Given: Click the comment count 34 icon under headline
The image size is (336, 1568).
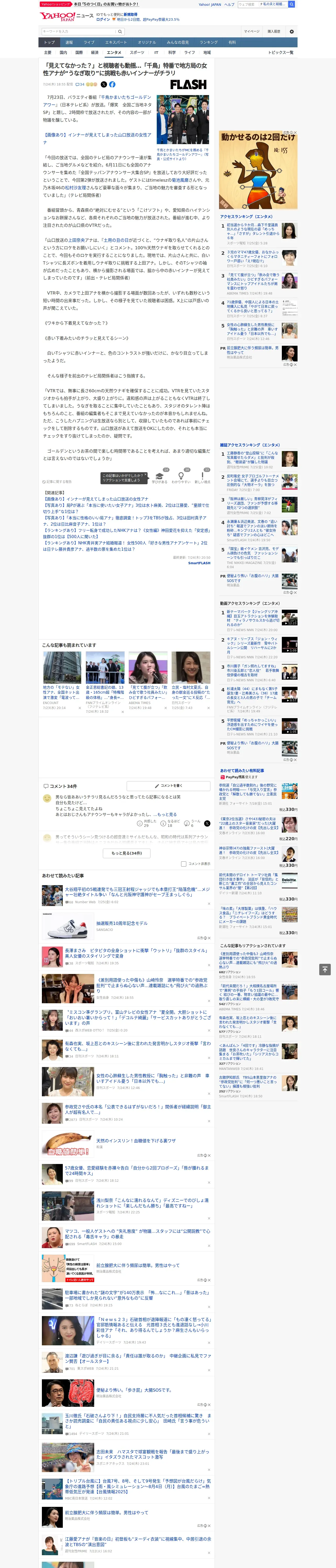Looking at the screenshot, I should pos(80,85).
